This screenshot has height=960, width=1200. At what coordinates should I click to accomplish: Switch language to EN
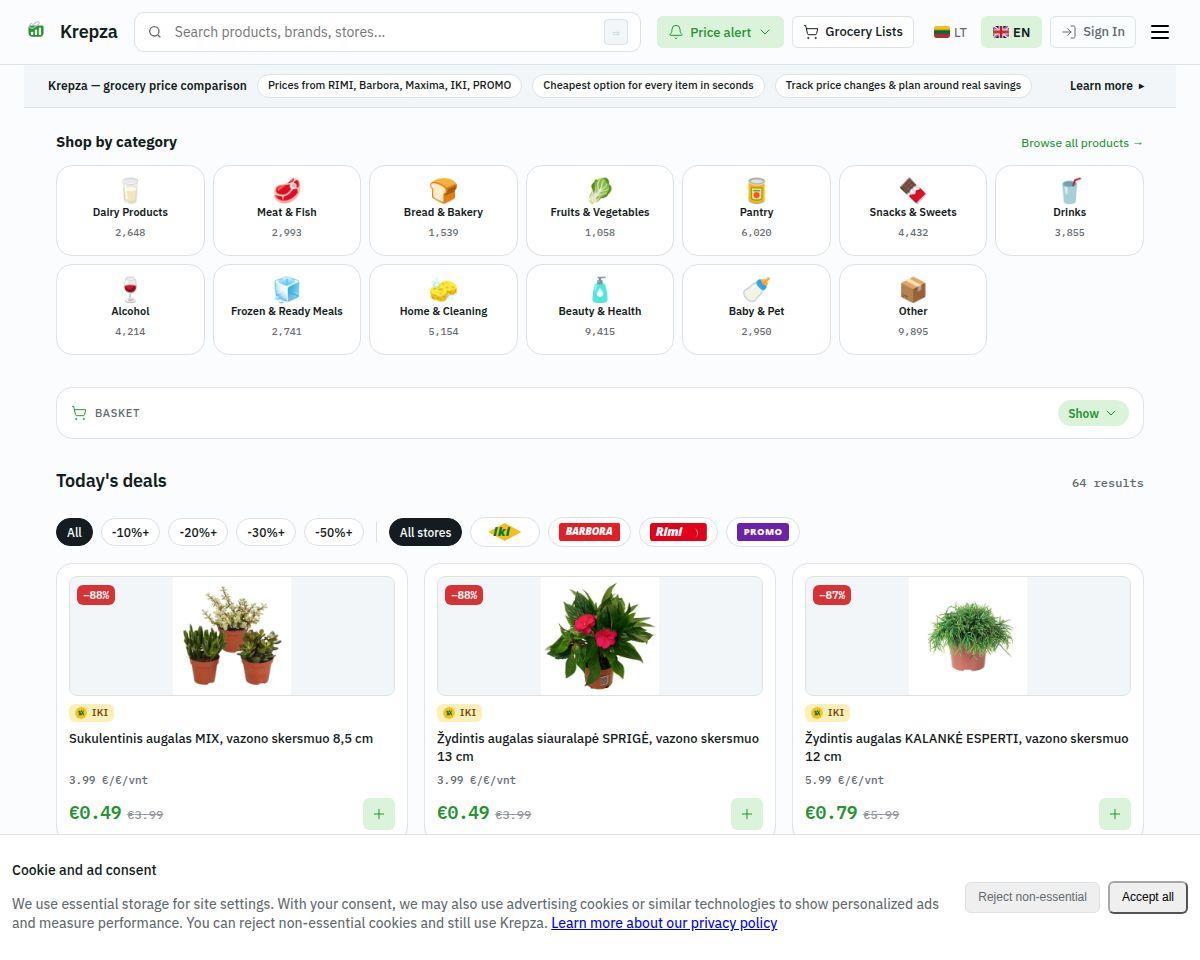[1011, 32]
